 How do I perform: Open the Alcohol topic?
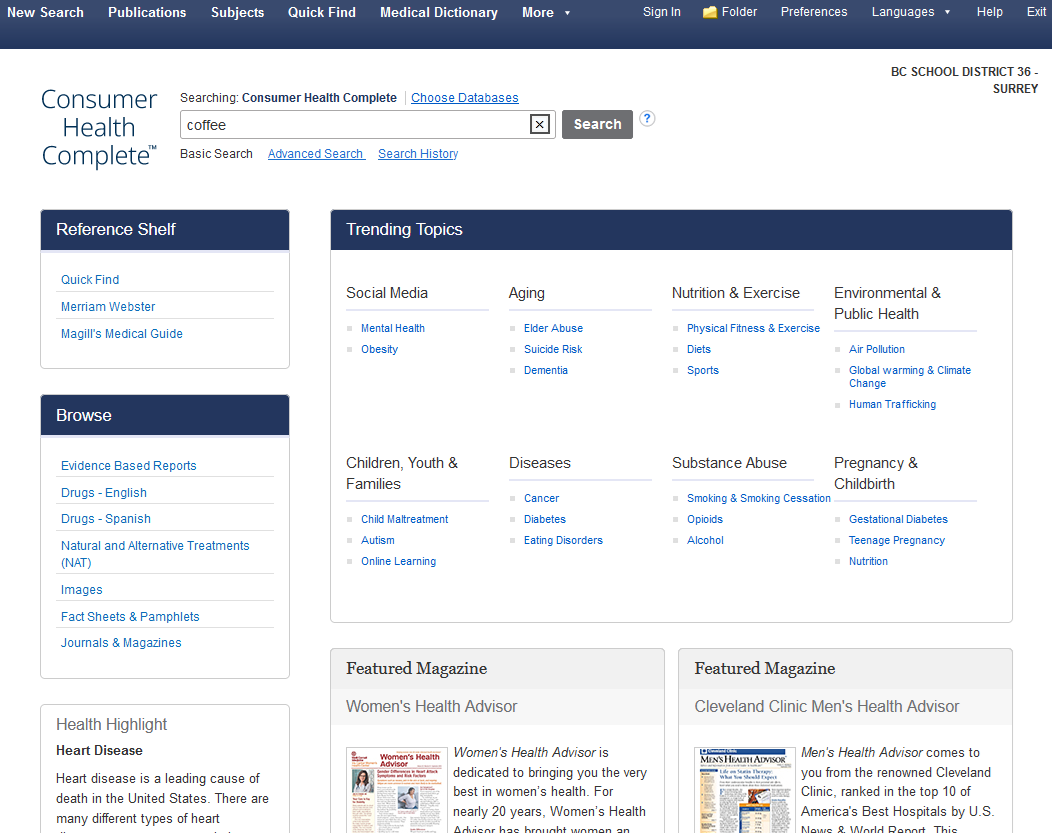(x=705, y=540)
